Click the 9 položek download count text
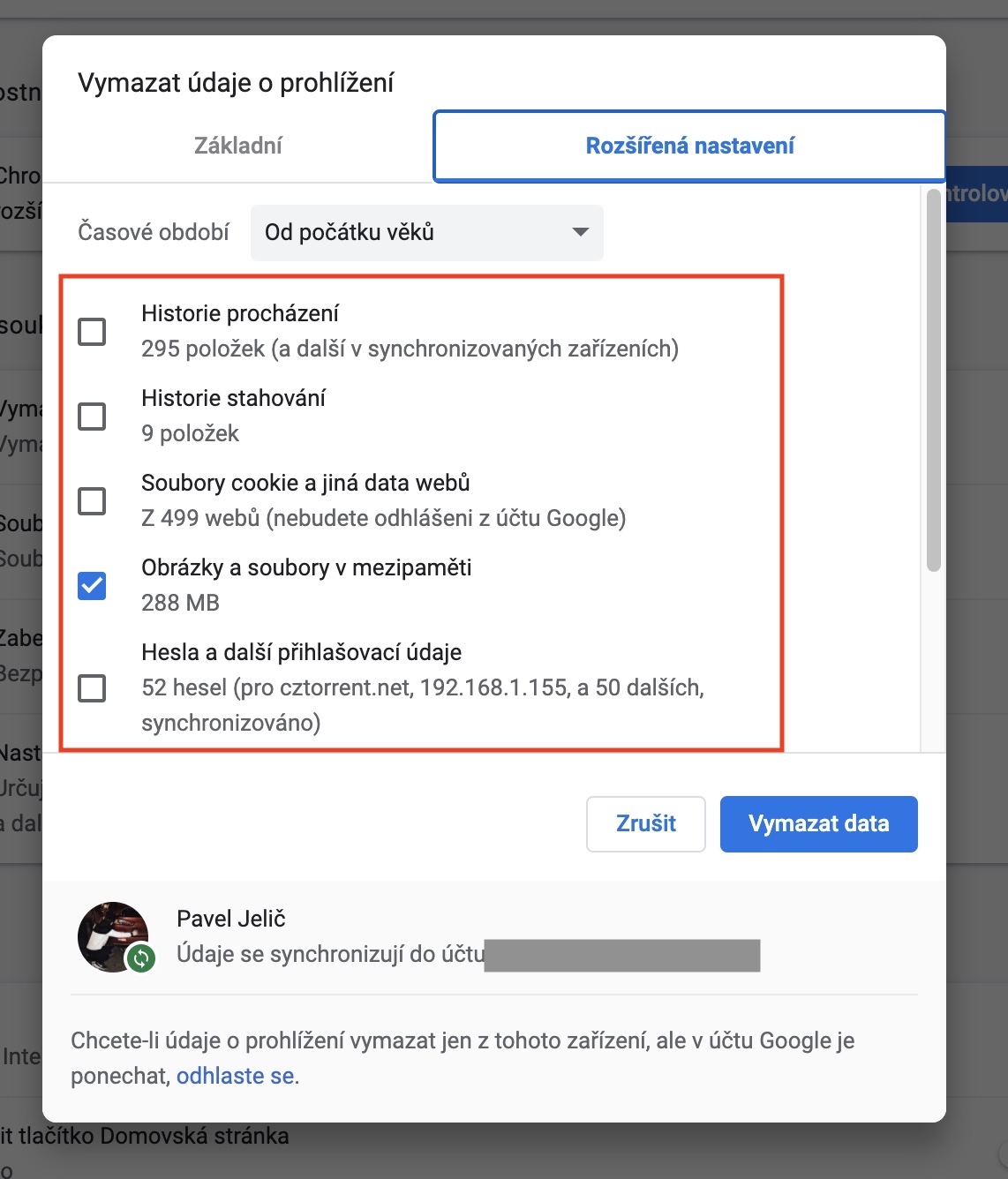This screenshot has height=1179, width=1008. click(x=190, y=433)
